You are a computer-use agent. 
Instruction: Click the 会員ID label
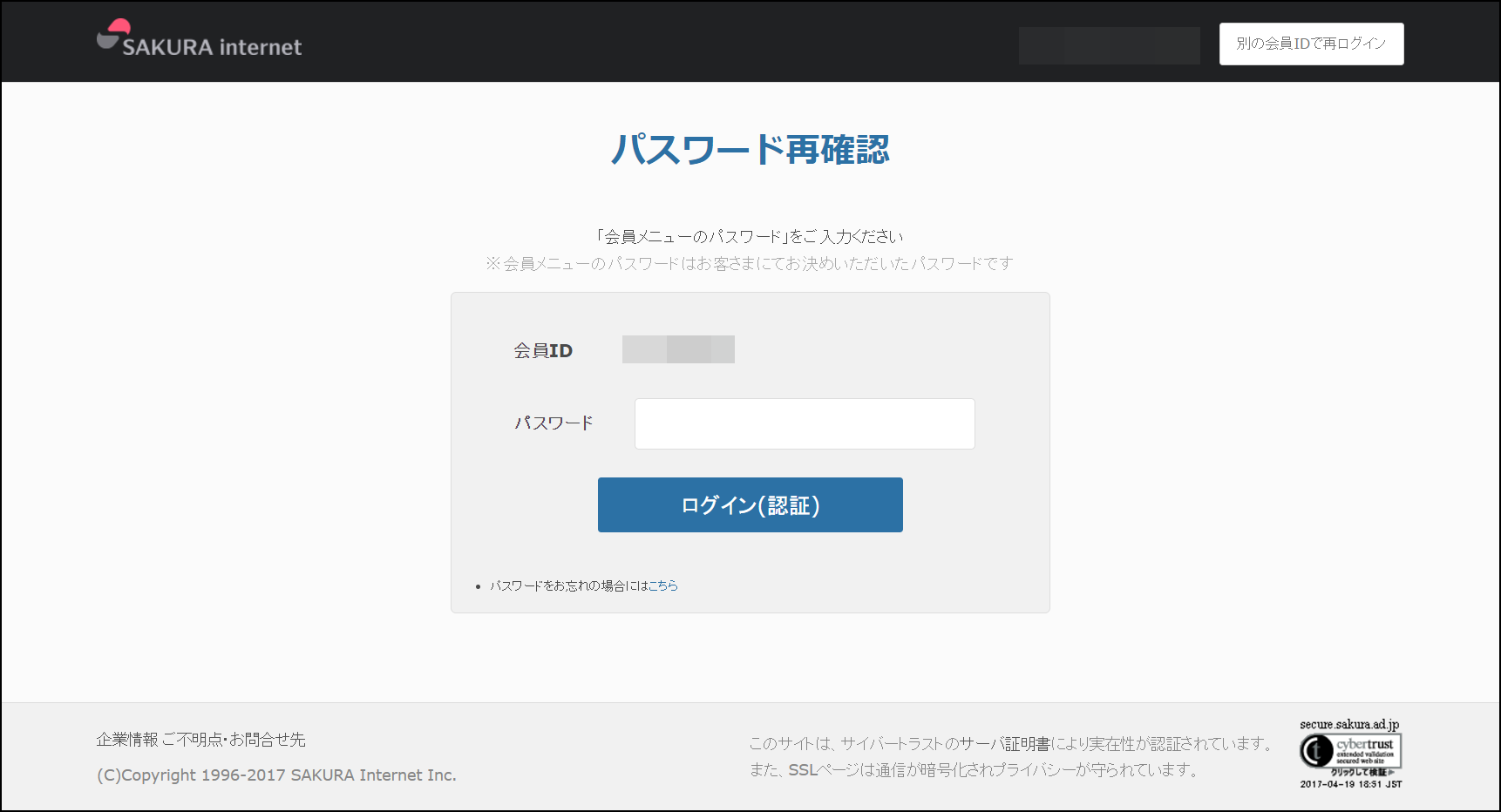click(x=543, y=351)
